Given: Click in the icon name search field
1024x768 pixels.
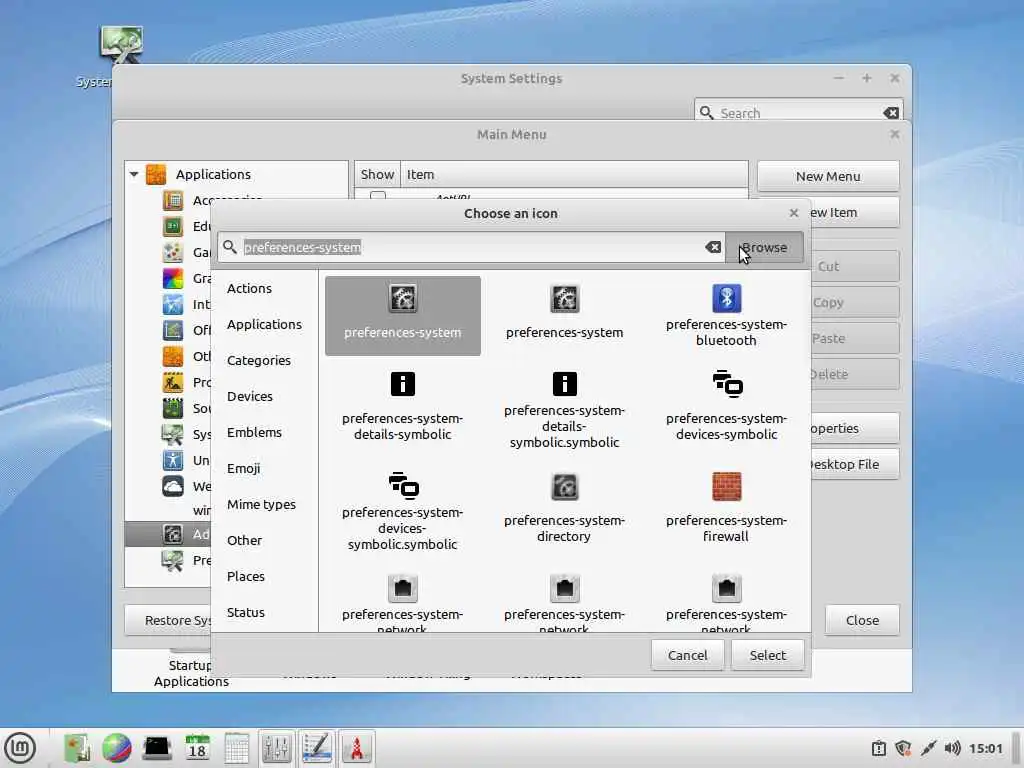Looking at the screenshot, I should click(472, 247).
